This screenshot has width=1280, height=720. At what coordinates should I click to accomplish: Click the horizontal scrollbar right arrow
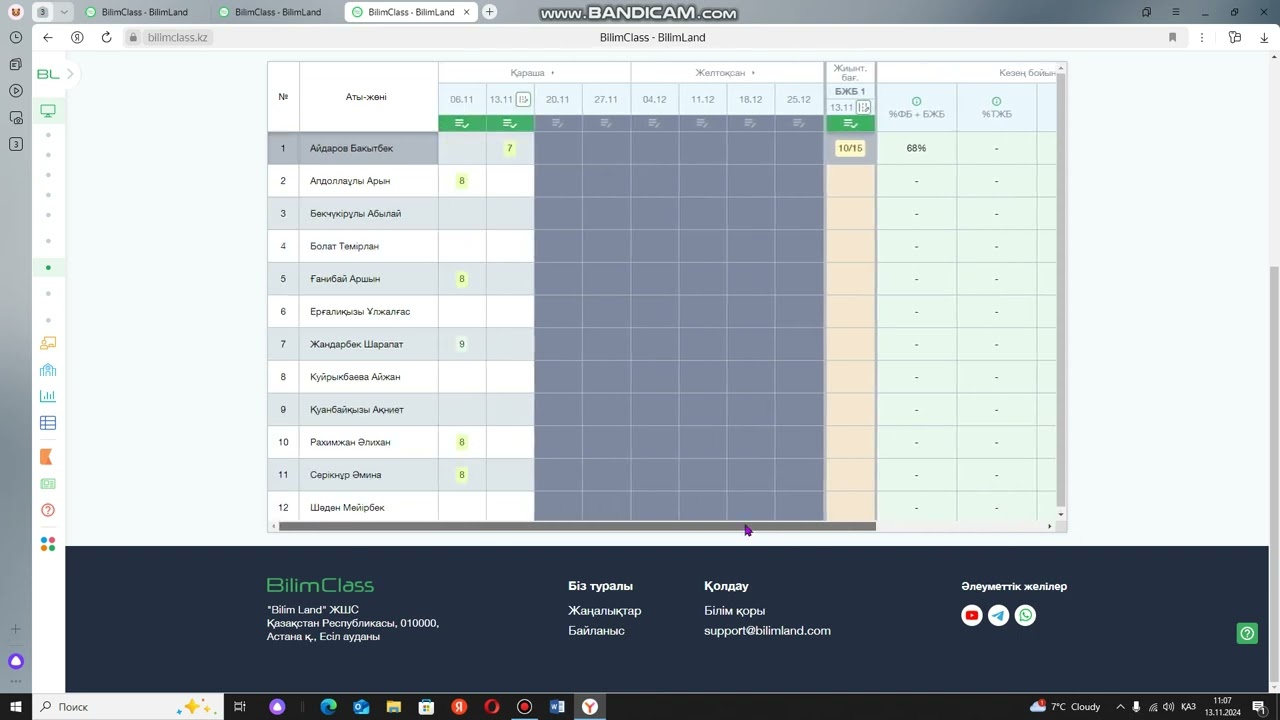(x=1049, y=526)
